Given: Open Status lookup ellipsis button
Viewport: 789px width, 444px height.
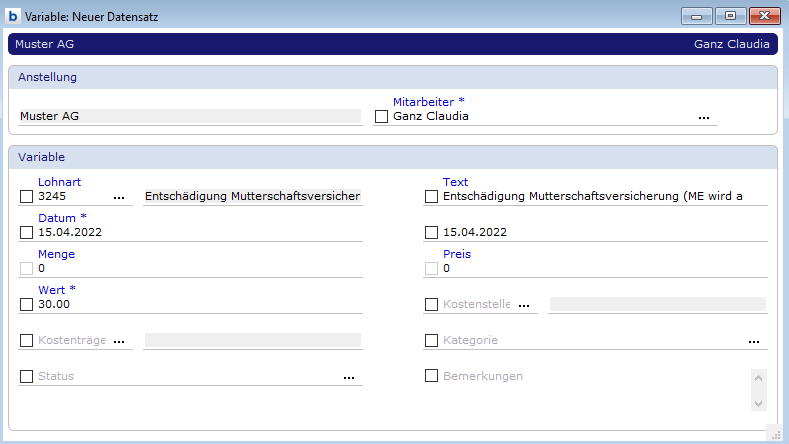Looking at the screenshot, I should click(x=348, y=377).
